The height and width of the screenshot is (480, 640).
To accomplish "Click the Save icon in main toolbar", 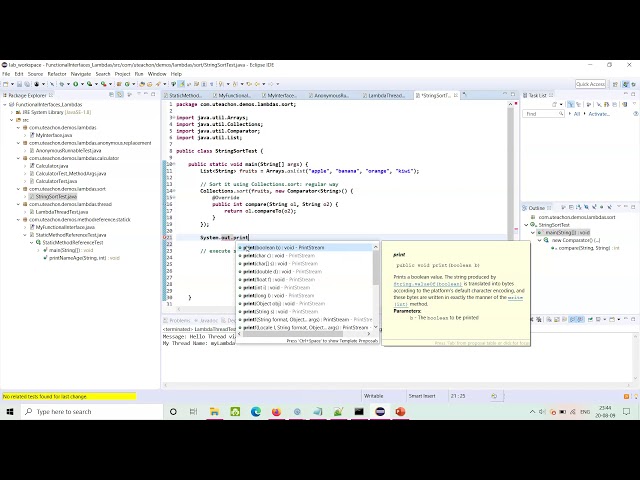I will [x=20, y=84].
